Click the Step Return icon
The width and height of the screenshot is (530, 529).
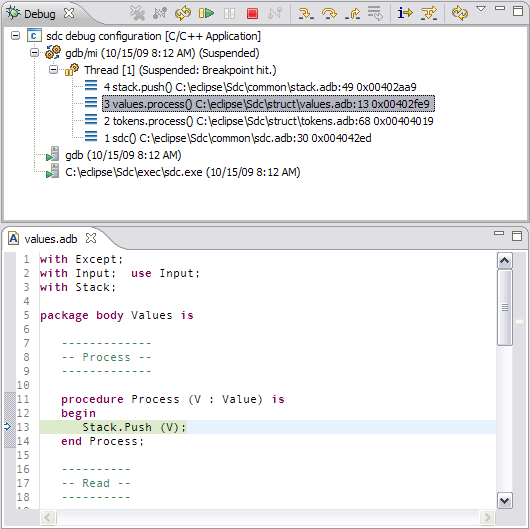(x=353, y=14)
